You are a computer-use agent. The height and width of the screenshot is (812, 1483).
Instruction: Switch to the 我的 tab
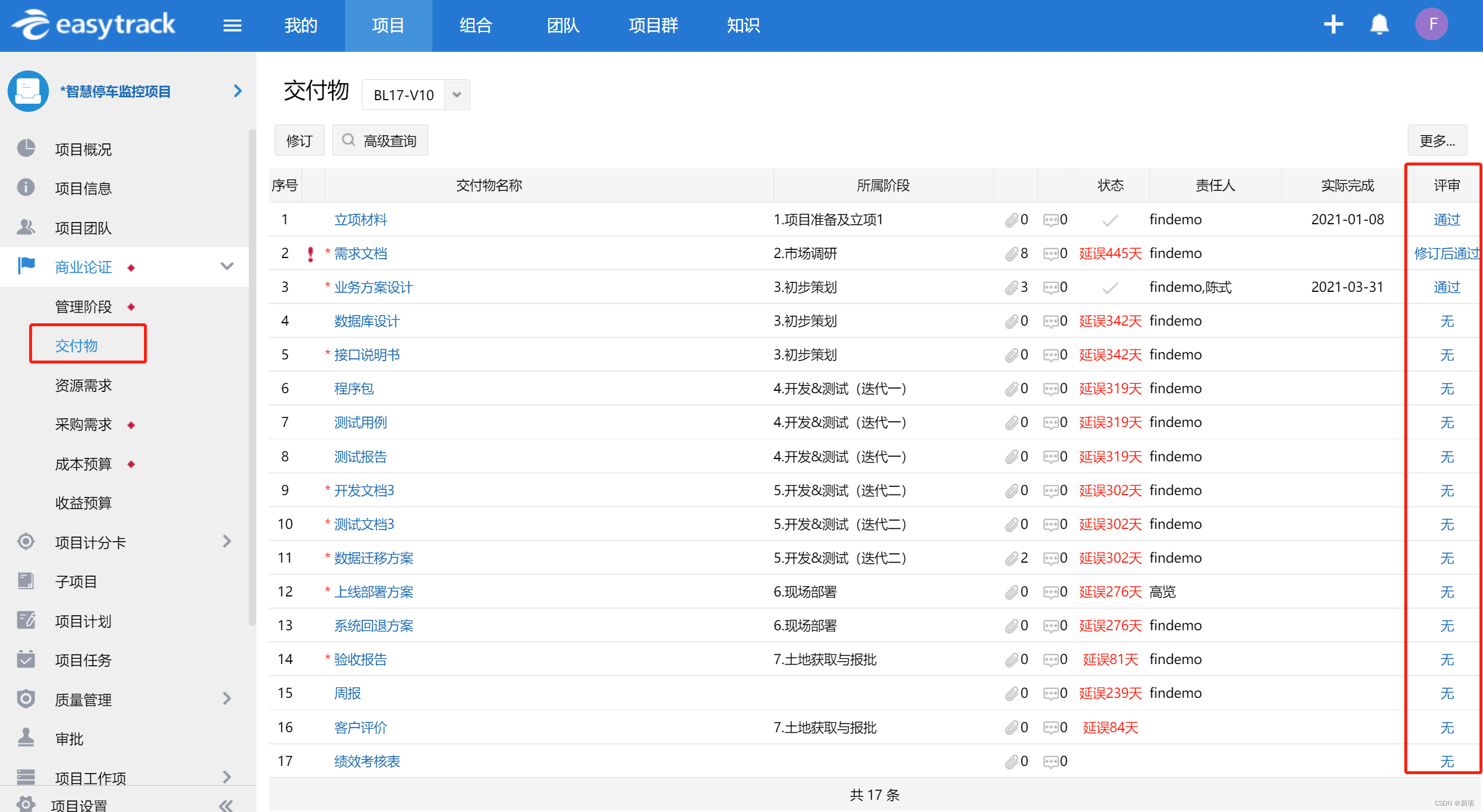(x=301, y=26)
